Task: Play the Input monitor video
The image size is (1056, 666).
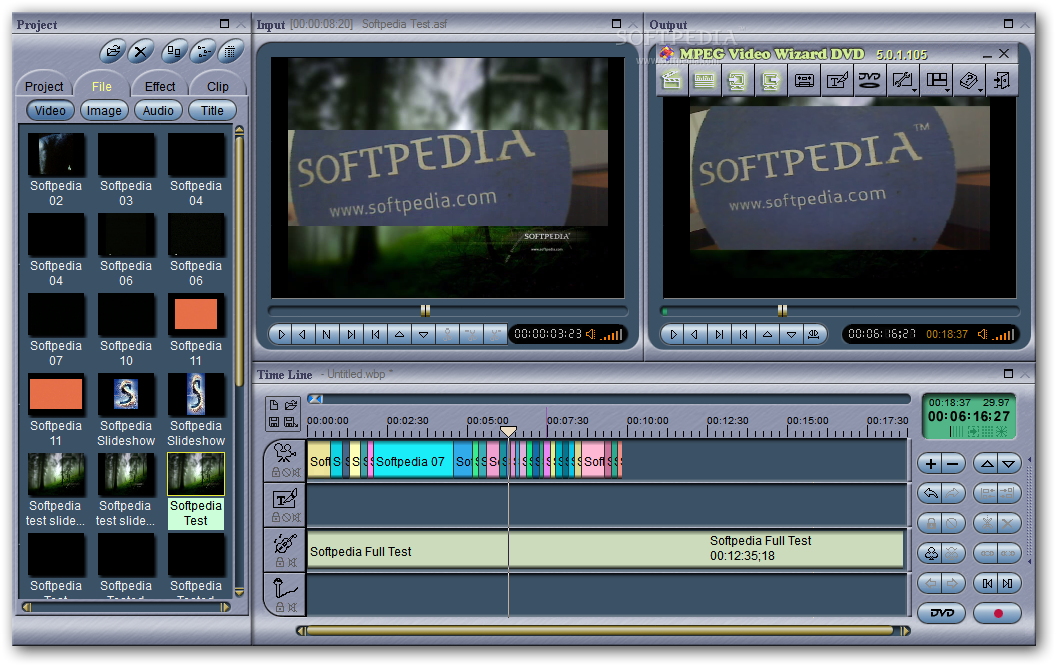Action: coord(282,334)
